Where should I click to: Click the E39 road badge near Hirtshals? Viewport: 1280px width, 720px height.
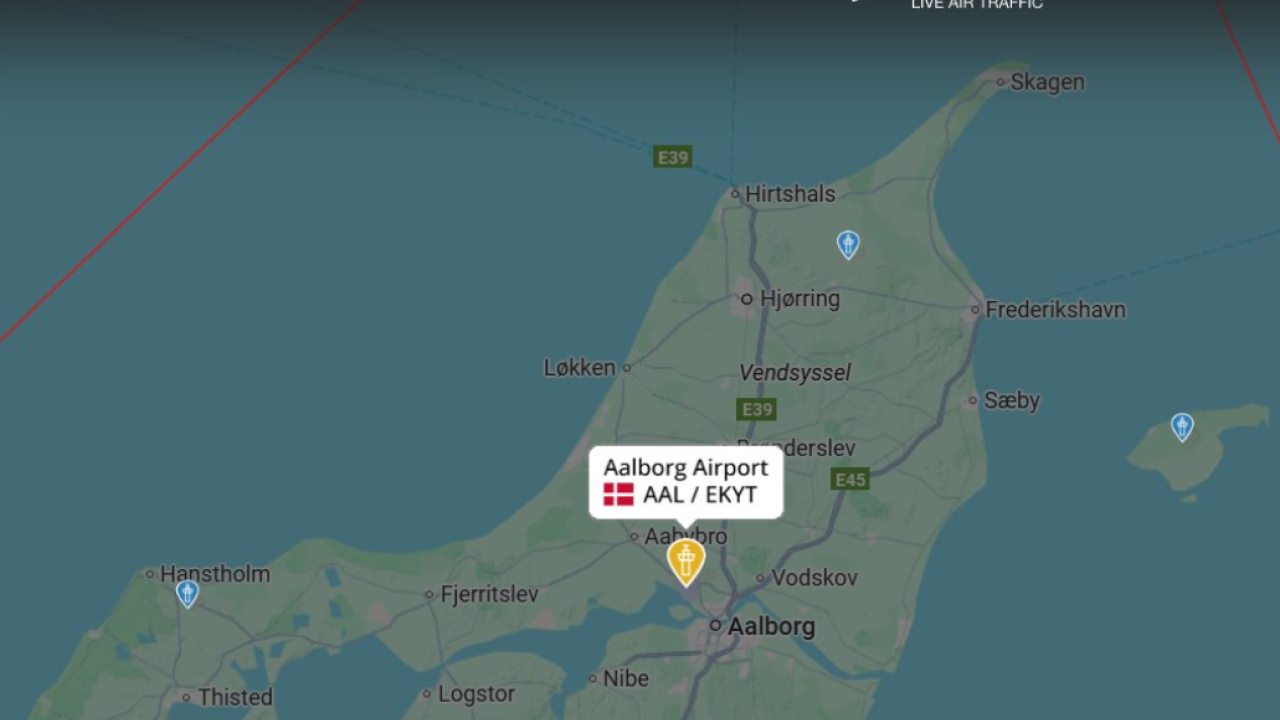tap(673, 157)
